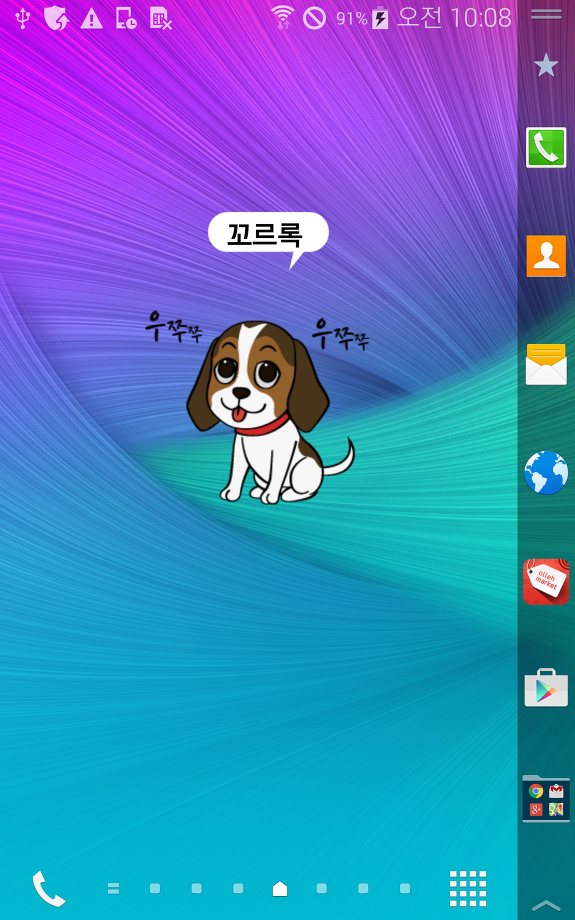
Task: Go to the home page indicator
Action: pos(280,888)
